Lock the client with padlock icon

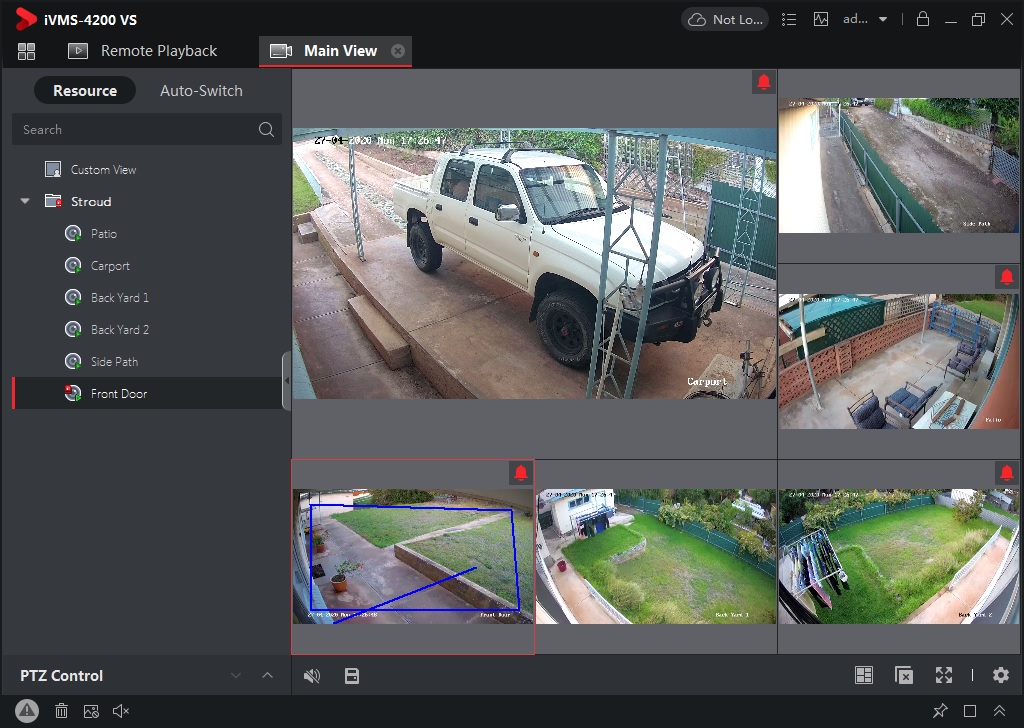coord(923,19)
